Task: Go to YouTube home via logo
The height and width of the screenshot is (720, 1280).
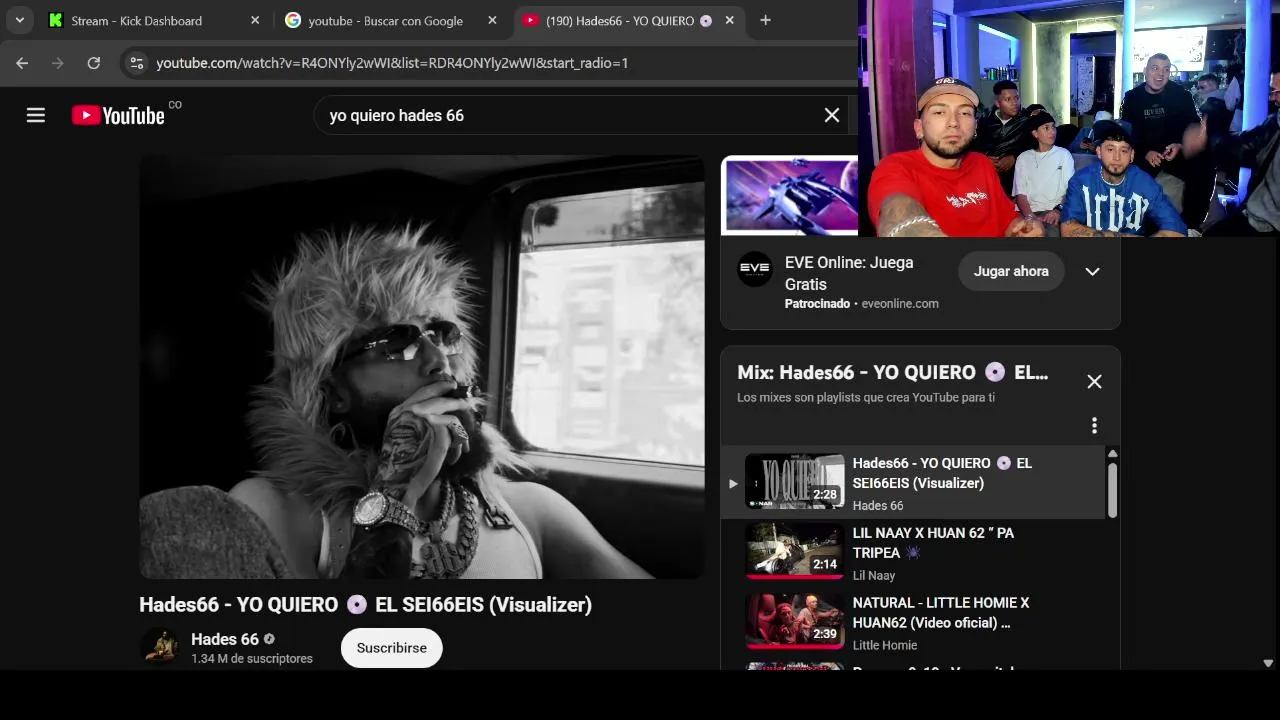Action: [118, 115]
